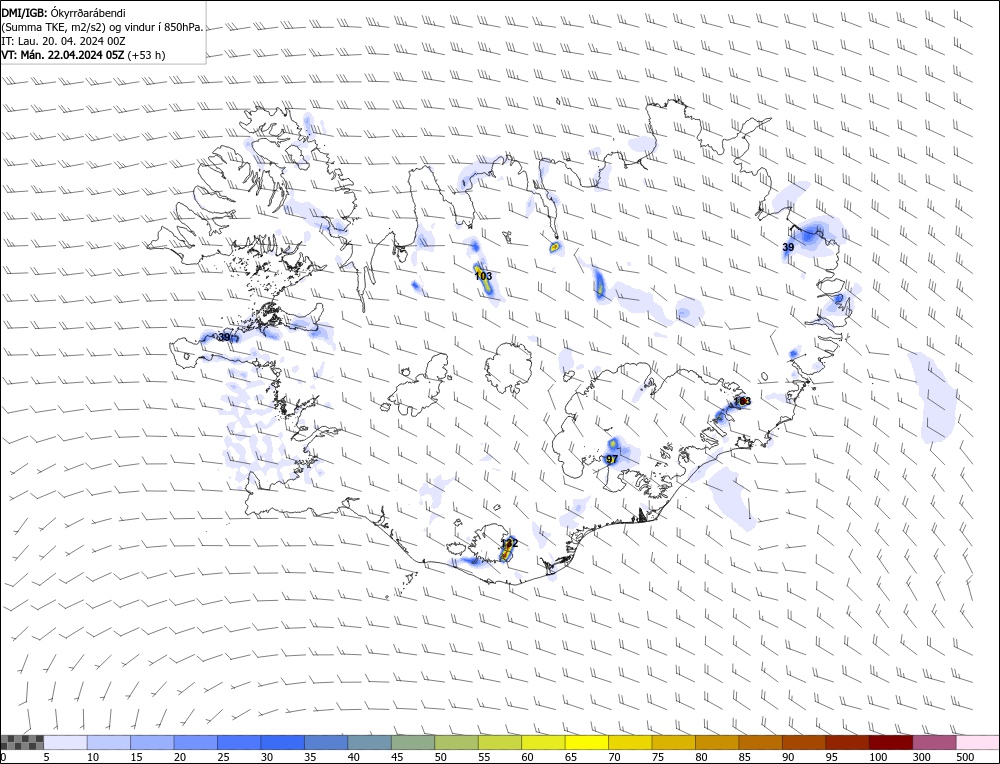The width and height of the screenshot is (1000, 764).
Task: Choose the 15–20 blue legend swatch
Action: (x=152, y=742)
